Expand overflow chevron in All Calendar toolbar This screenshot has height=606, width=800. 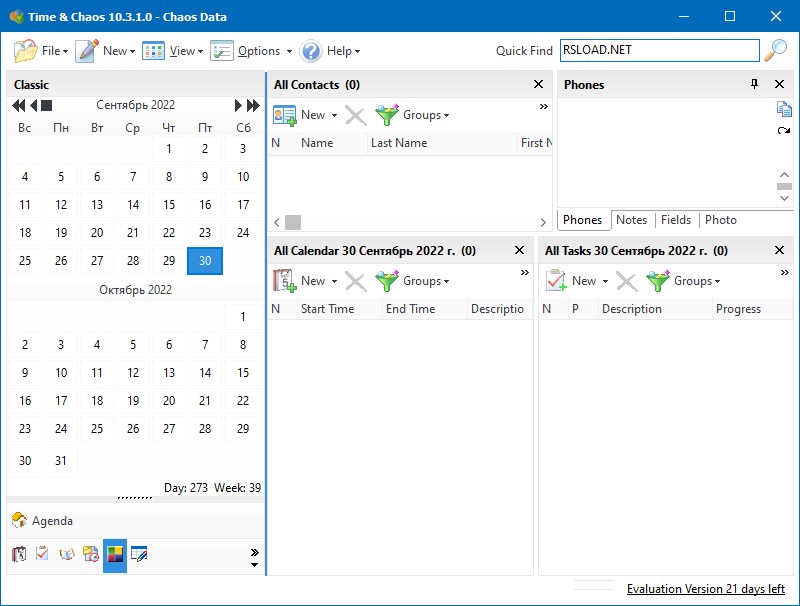(524, 272)
